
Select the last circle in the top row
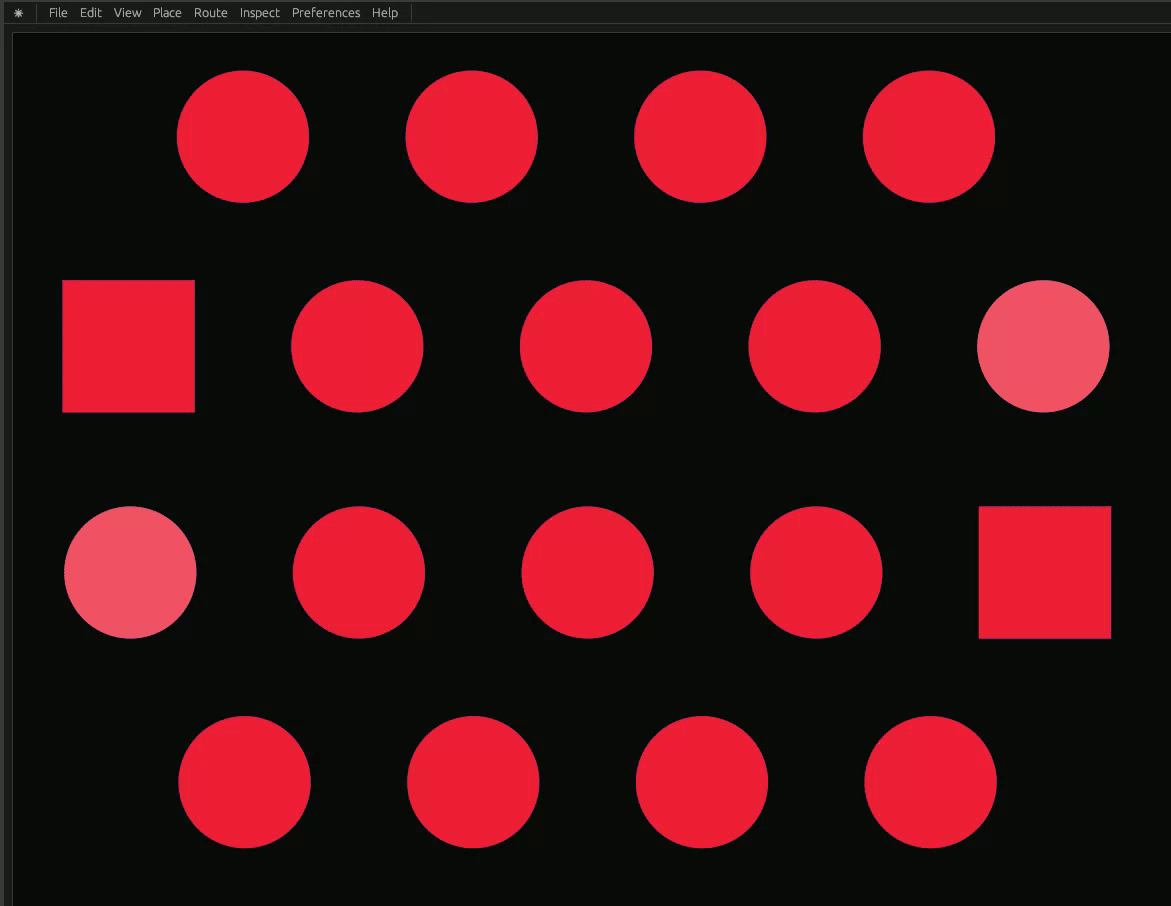[928, 136]
